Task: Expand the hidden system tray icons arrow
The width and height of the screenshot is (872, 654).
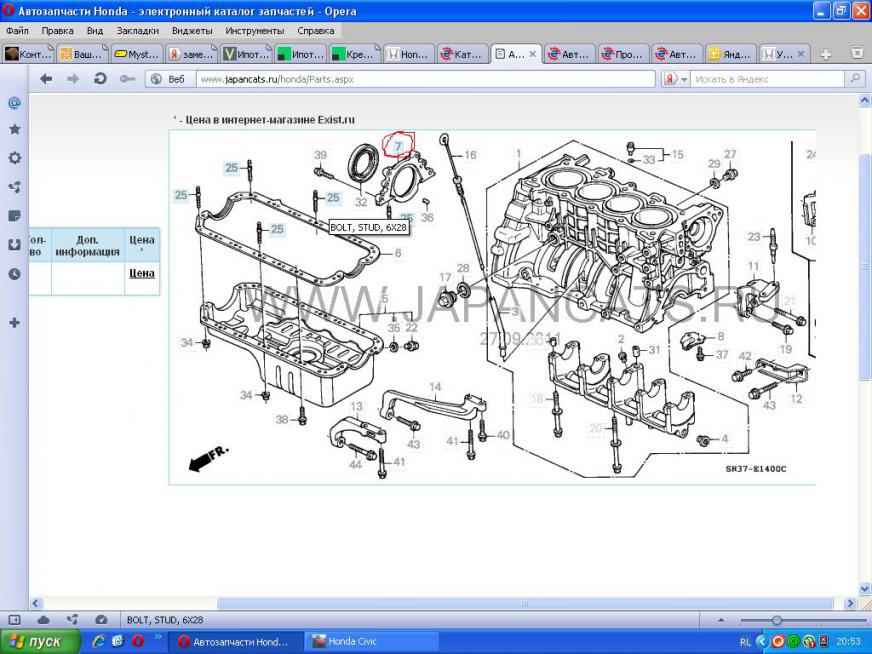Action: pos(762,642)
